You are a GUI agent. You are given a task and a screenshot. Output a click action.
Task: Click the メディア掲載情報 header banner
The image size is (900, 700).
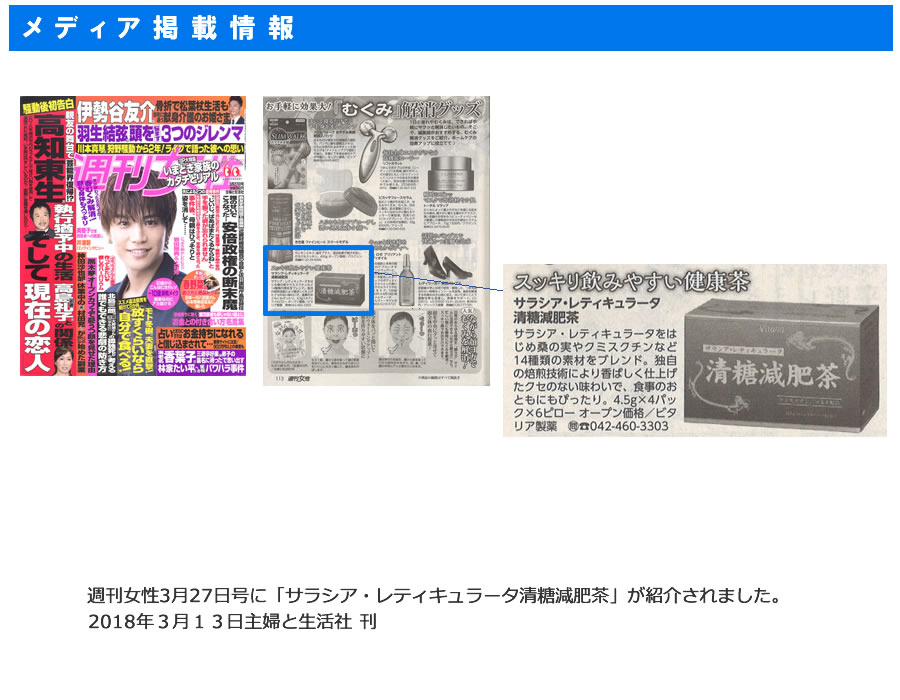(450, 28)
